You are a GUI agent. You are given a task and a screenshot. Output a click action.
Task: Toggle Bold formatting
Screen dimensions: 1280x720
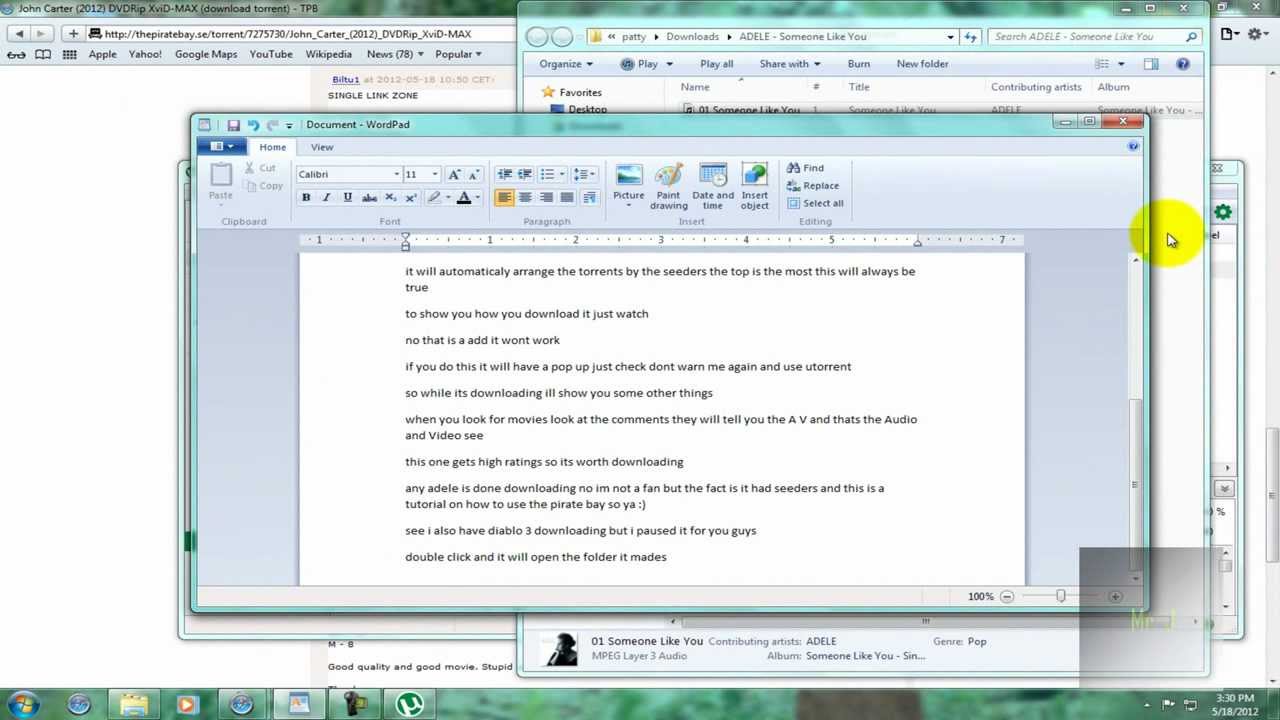[306, 198]
